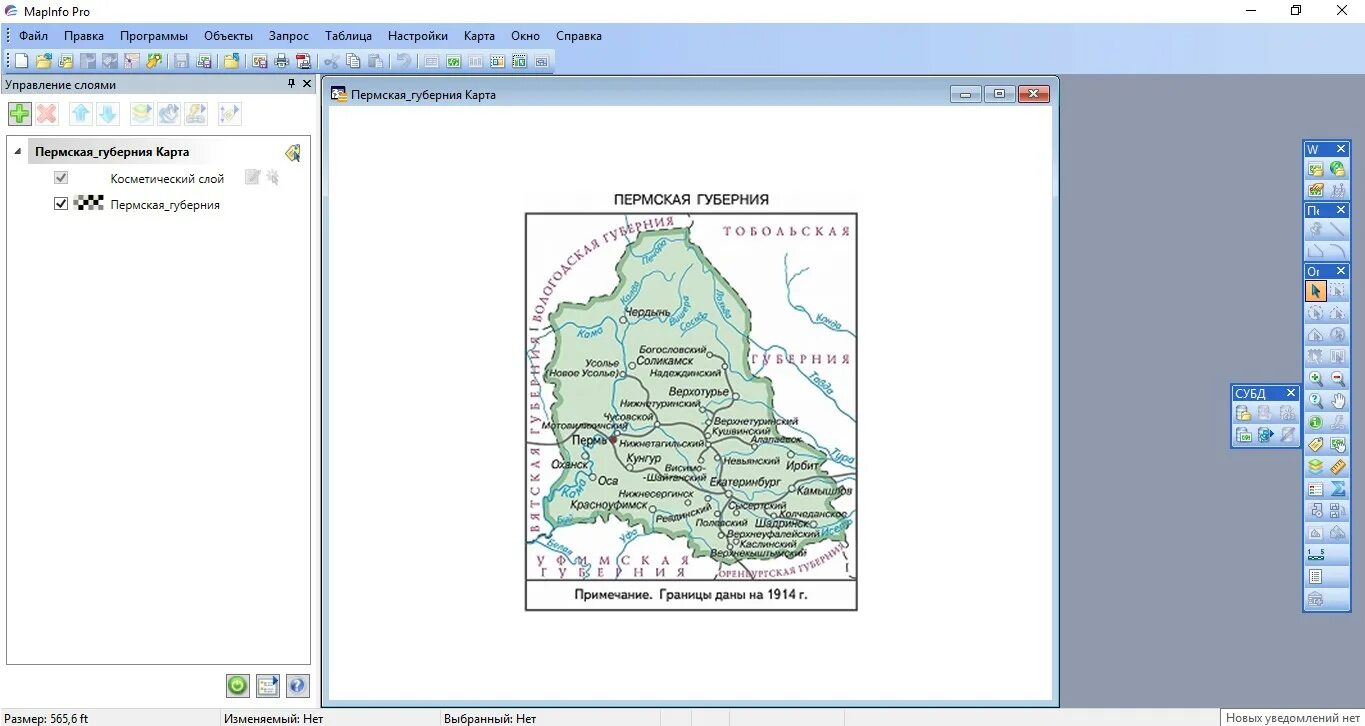
Task: Maximize the Пермская_губерния Карта window
Action: [x=999, y=94]
